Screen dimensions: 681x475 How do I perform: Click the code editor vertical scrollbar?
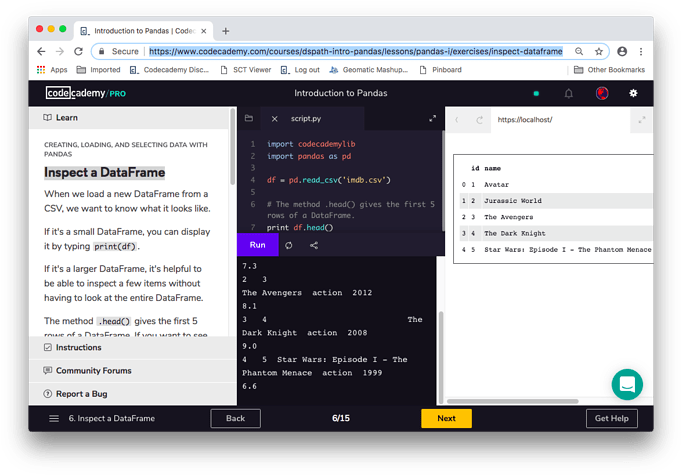443,180
